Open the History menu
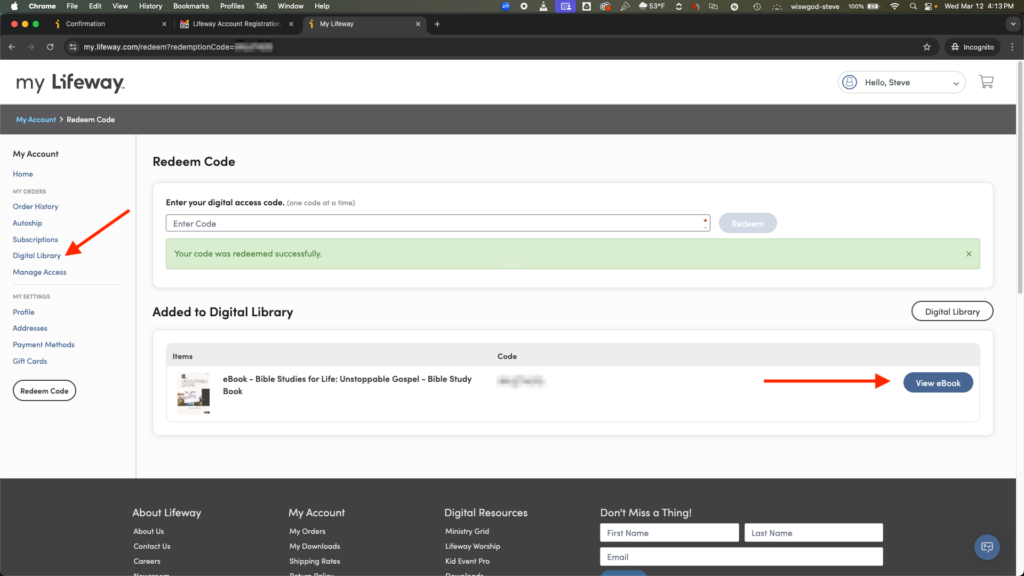Viewport: 1024px width, 576px height. pos(150,6)
